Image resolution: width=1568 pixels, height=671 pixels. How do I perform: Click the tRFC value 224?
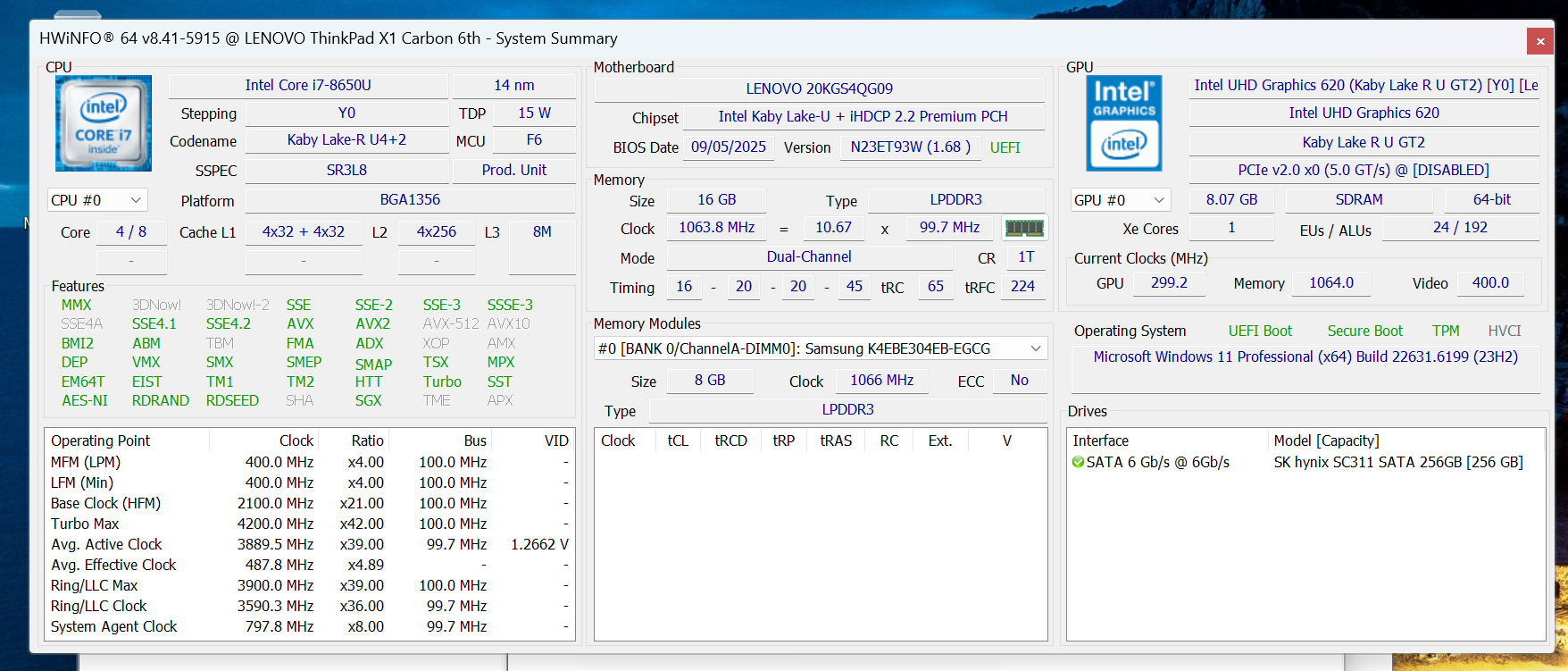click(1023, 287)
